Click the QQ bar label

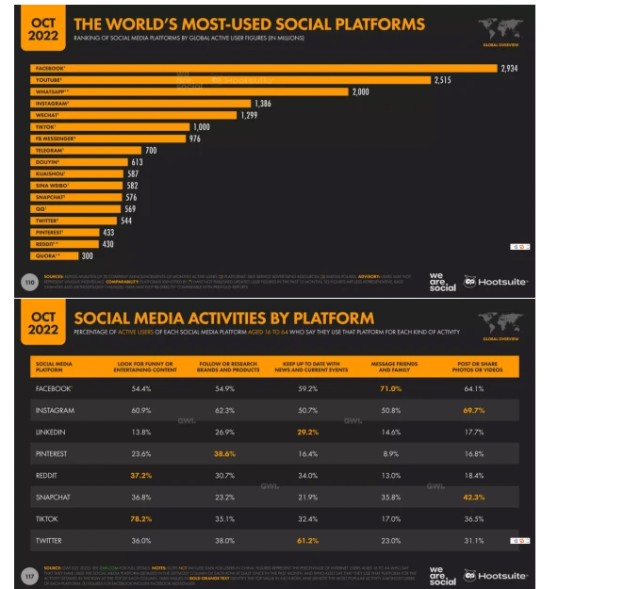[41, 209]
